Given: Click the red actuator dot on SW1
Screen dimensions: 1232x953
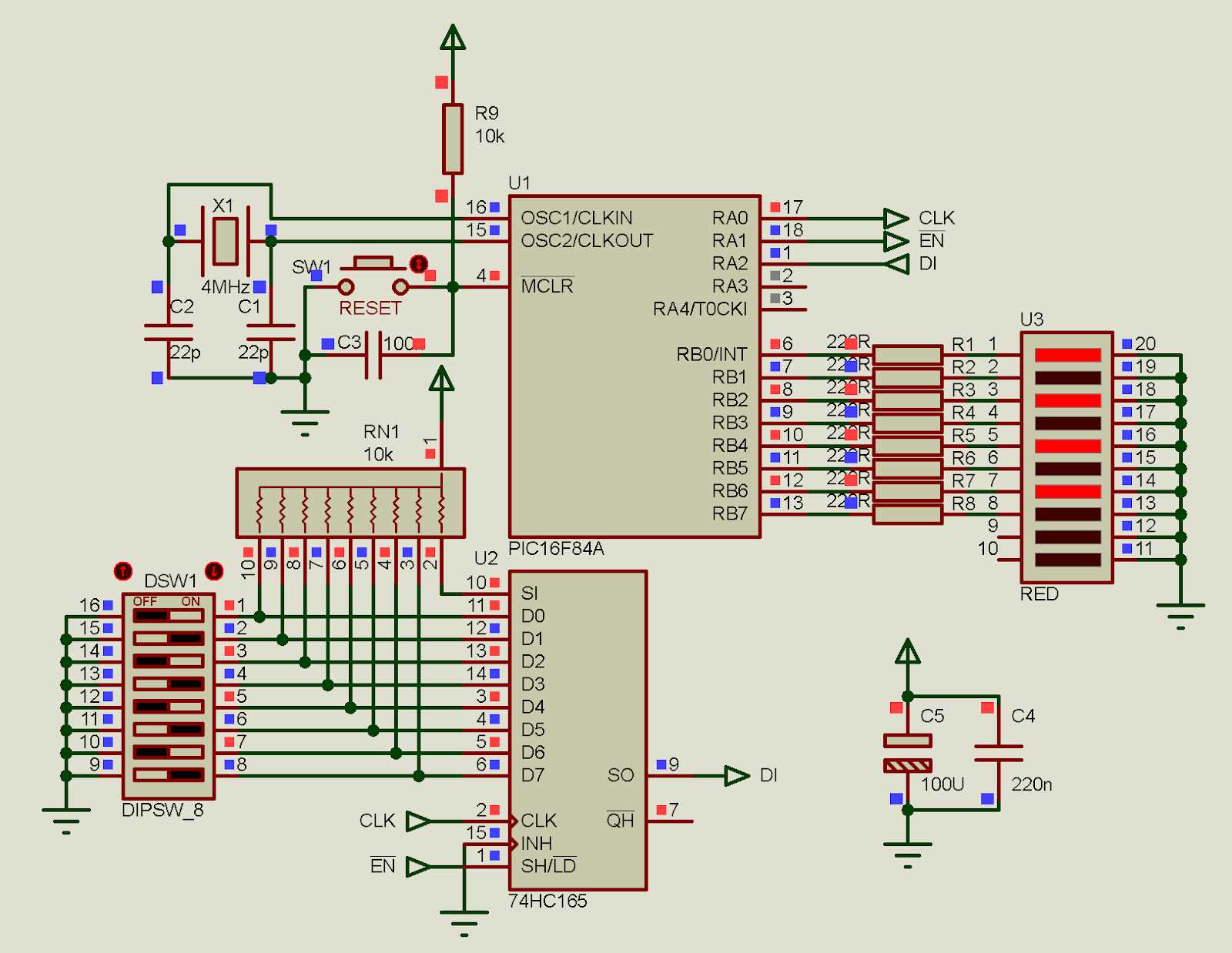Looking at the screenshot, I should (x=419, y=264).
